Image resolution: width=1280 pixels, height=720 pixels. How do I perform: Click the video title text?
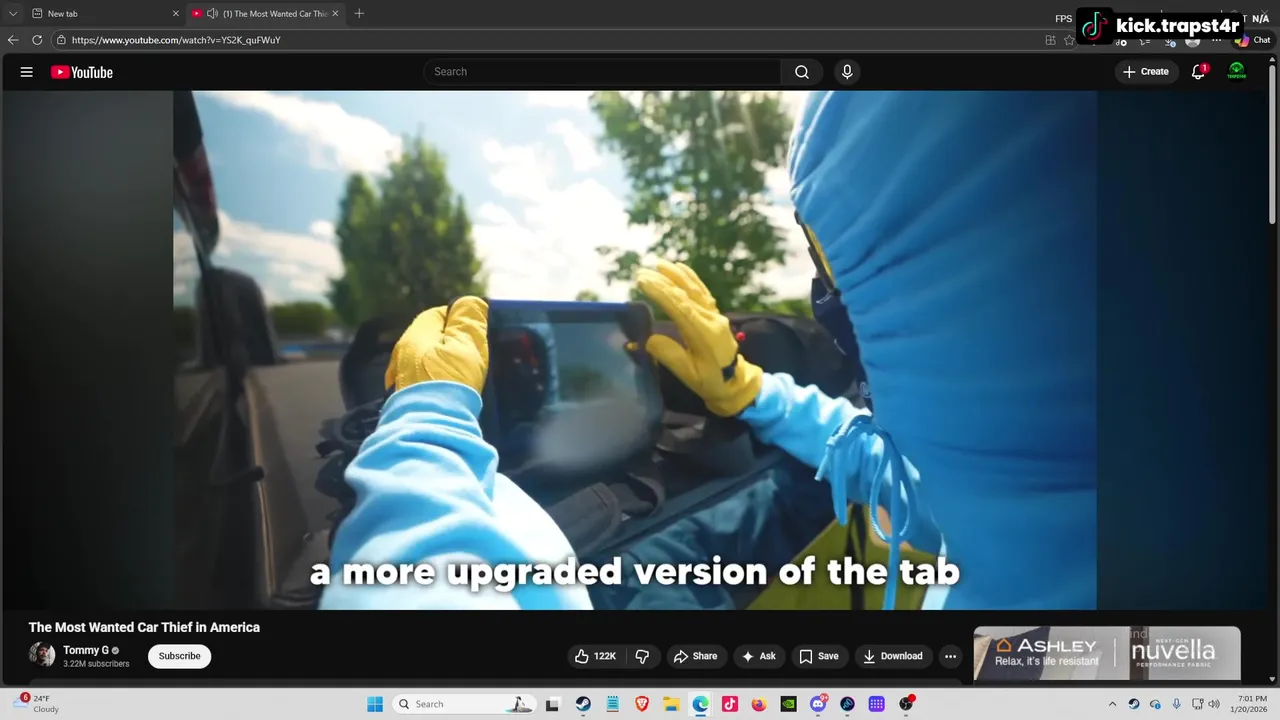pyautogui.click(x=144, y=627)
